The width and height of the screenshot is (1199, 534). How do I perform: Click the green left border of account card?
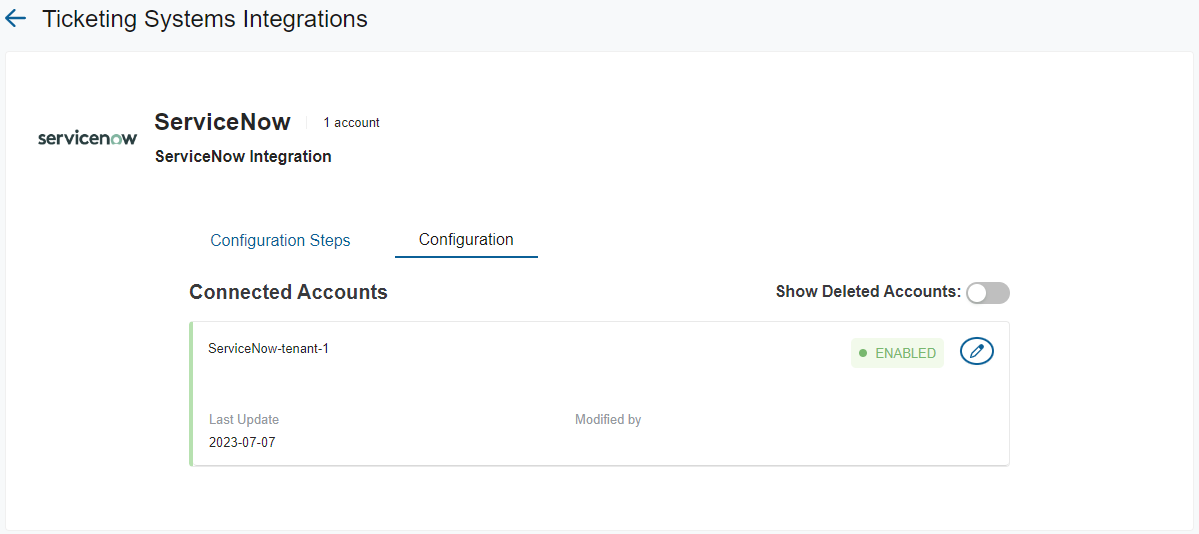point(191,394)
